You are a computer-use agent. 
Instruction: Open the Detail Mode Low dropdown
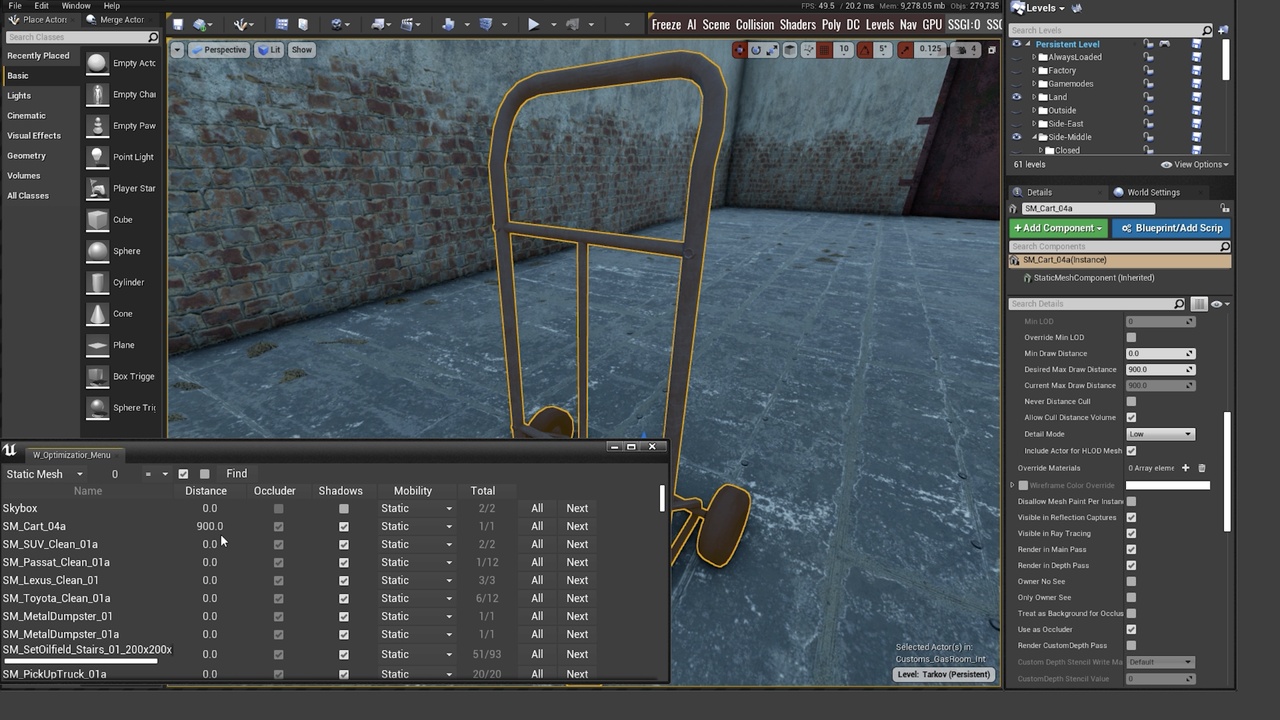click(x=1160, y=434)
